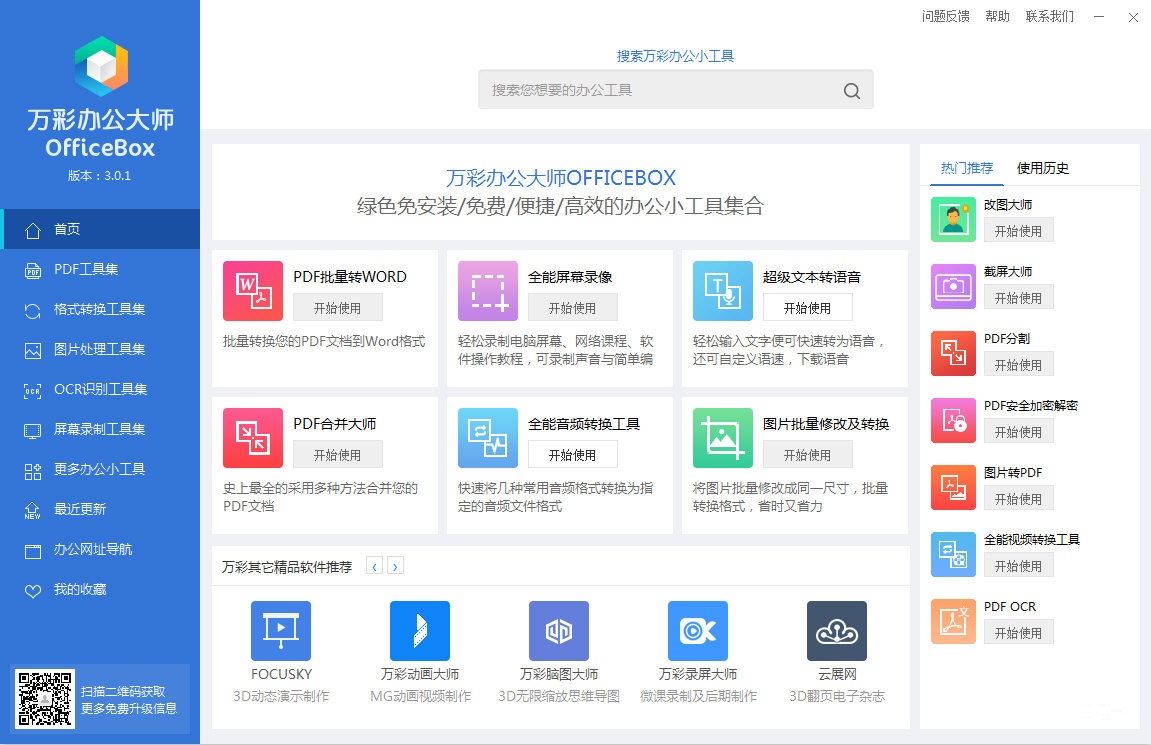Open the 超级文本转语音 tool icon
Screen dimensions: 1151x745
(x=722, y=291)
